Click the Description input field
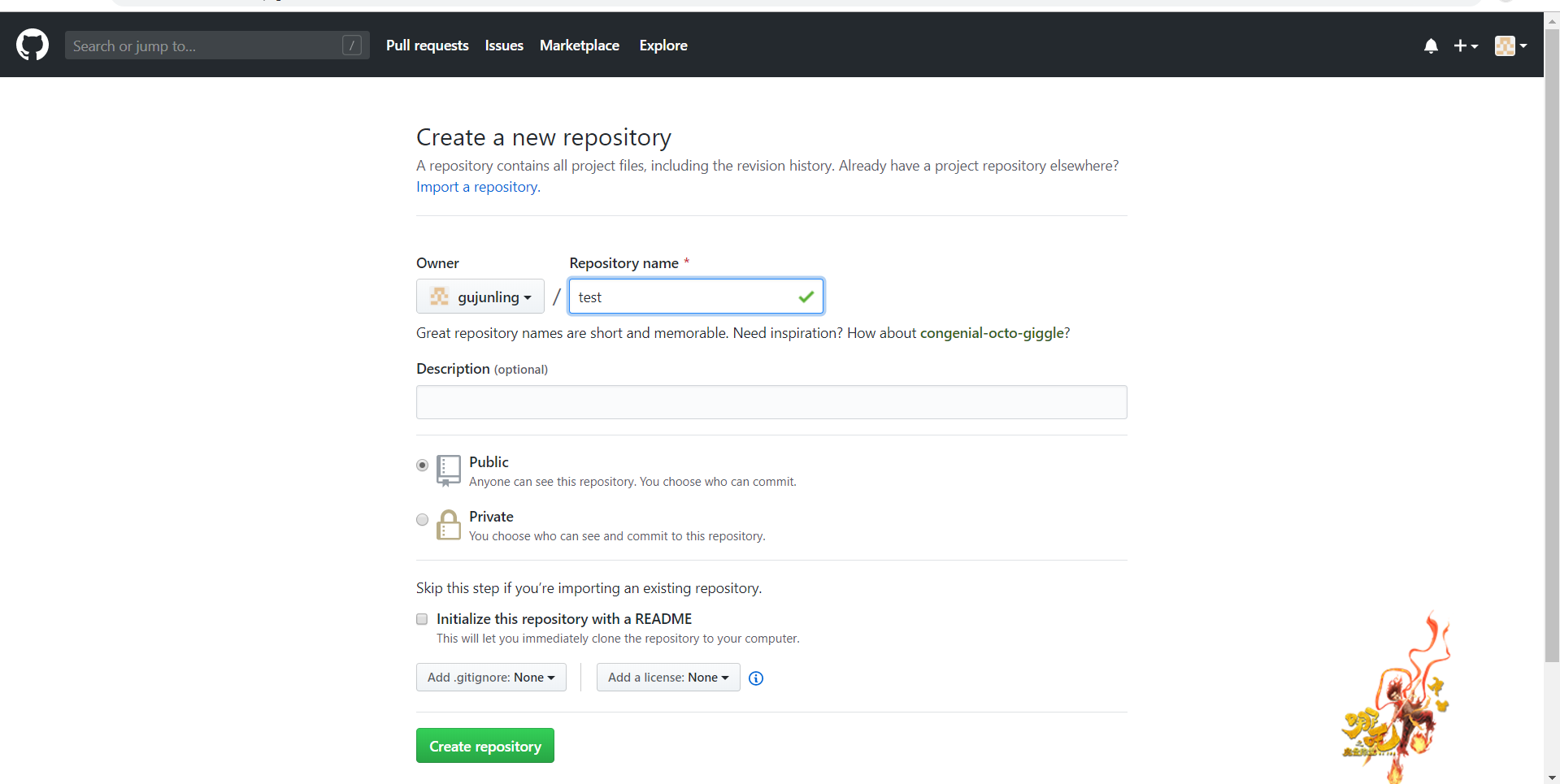The width and height of the screenshot is (1560, 784). coord(771,402)
